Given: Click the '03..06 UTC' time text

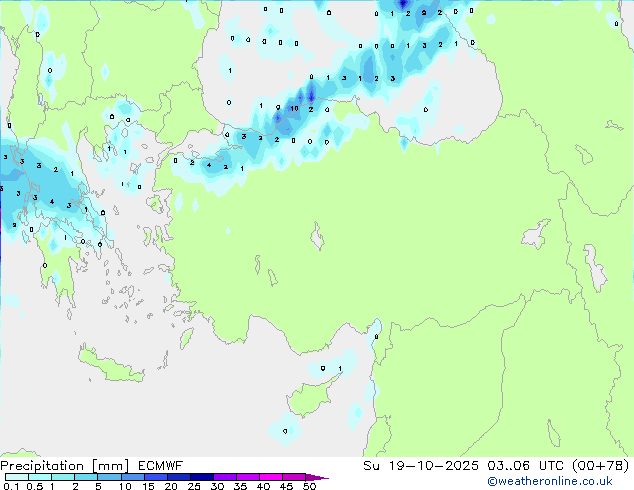Looking at the screenshot, I should click(x=526, y=466).
